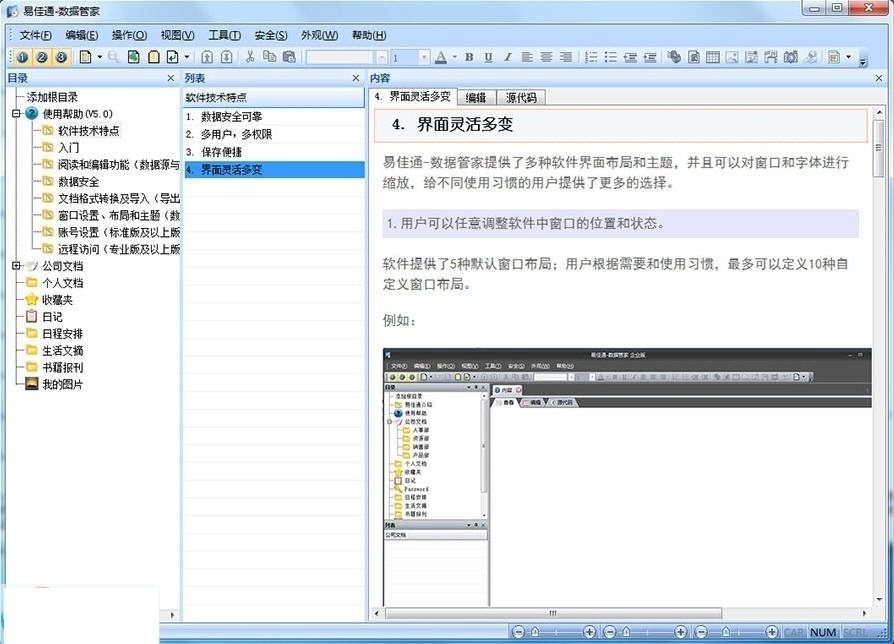Select the 数据安全 folder in tree
This screenshot has width=894, height=644.
click(x=79, y=182)
